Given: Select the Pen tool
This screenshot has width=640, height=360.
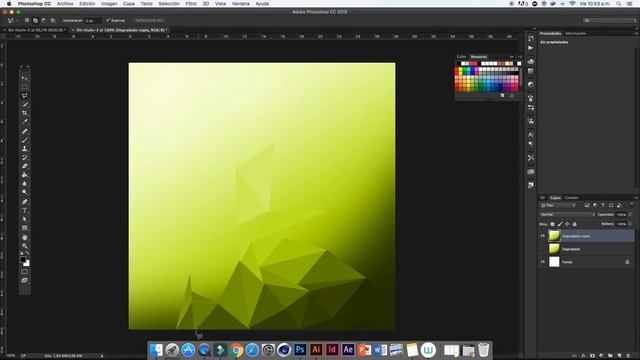Looking at the screenshot, I should point(24,202).
